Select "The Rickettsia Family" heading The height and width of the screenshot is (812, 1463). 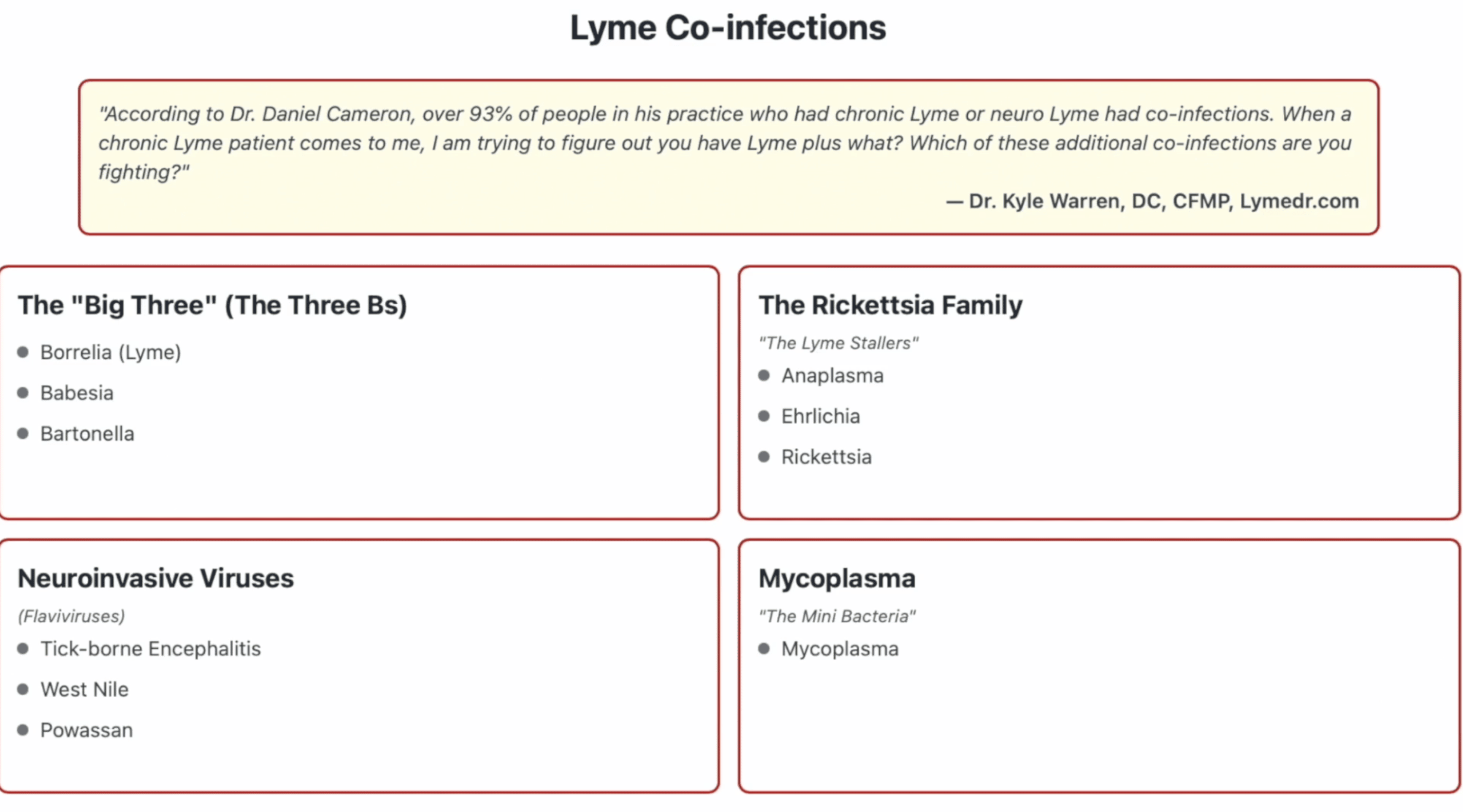890,305
